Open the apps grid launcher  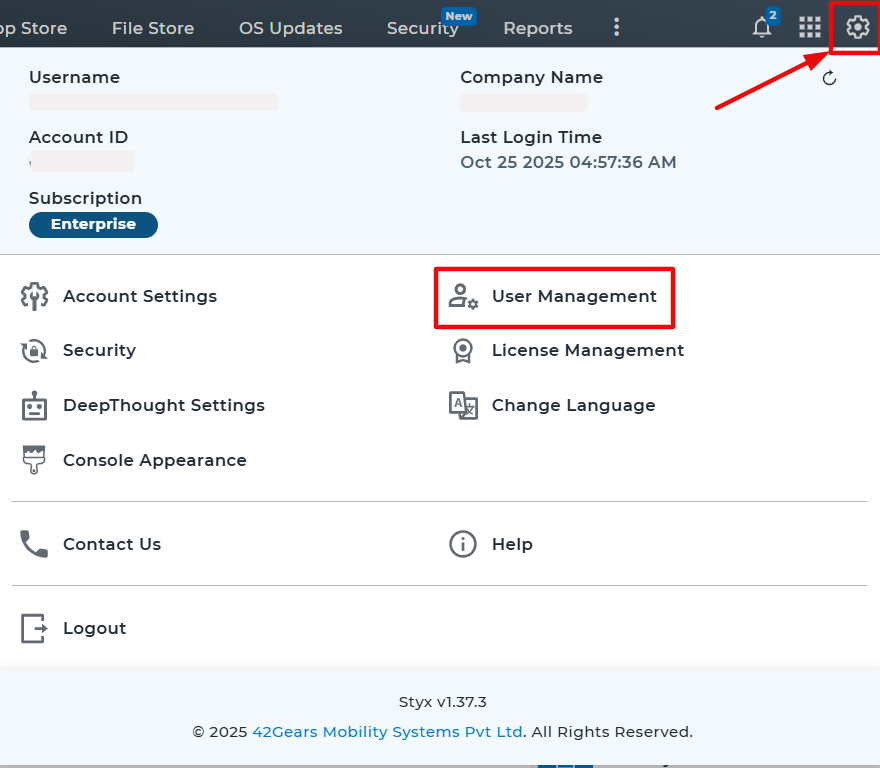pyautogui.click(x=809, y=28)
